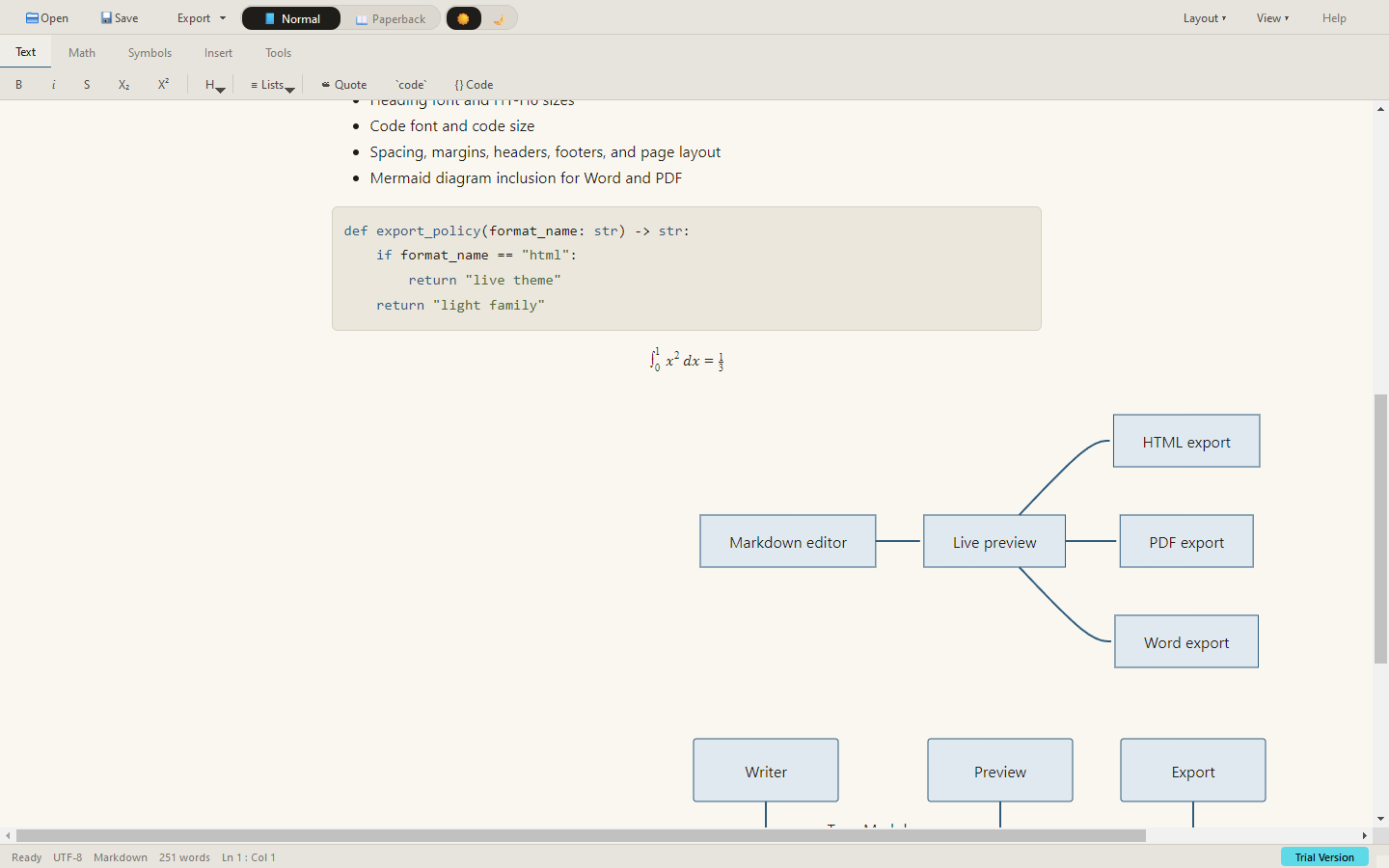Open the Lists dropdown

pyautogui.click(x=272, y=85)
